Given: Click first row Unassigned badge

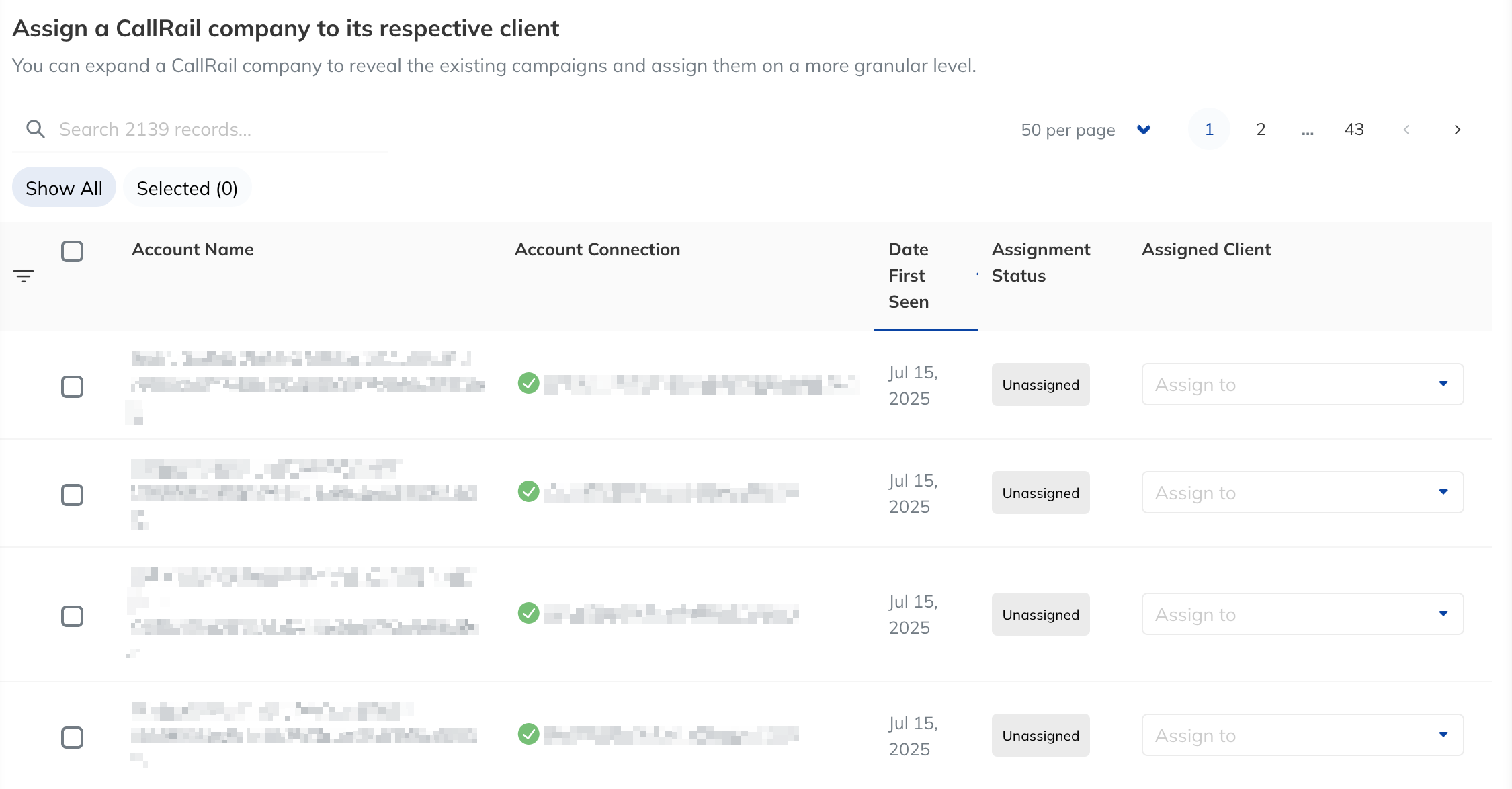Looking at the screenshot, I should pyautogui.click(x=1040, y=384).
